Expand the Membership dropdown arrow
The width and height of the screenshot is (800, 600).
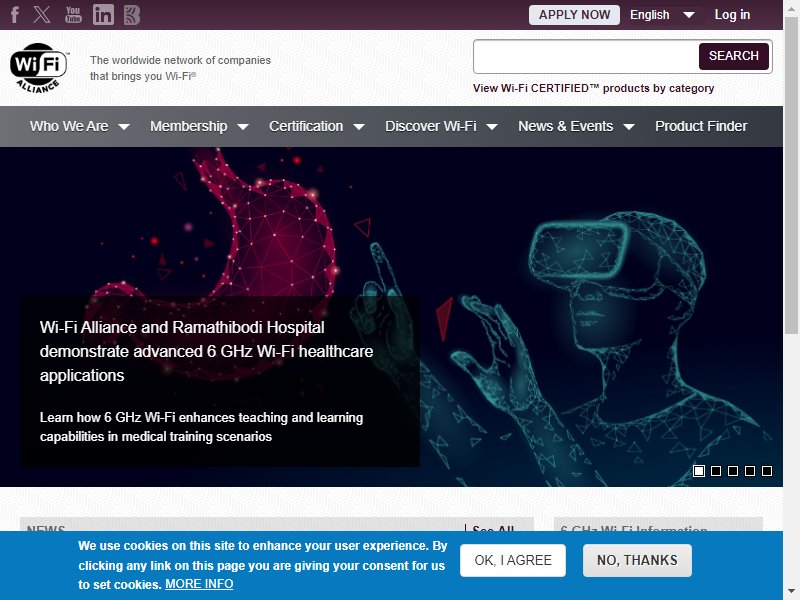coord(243,127)
